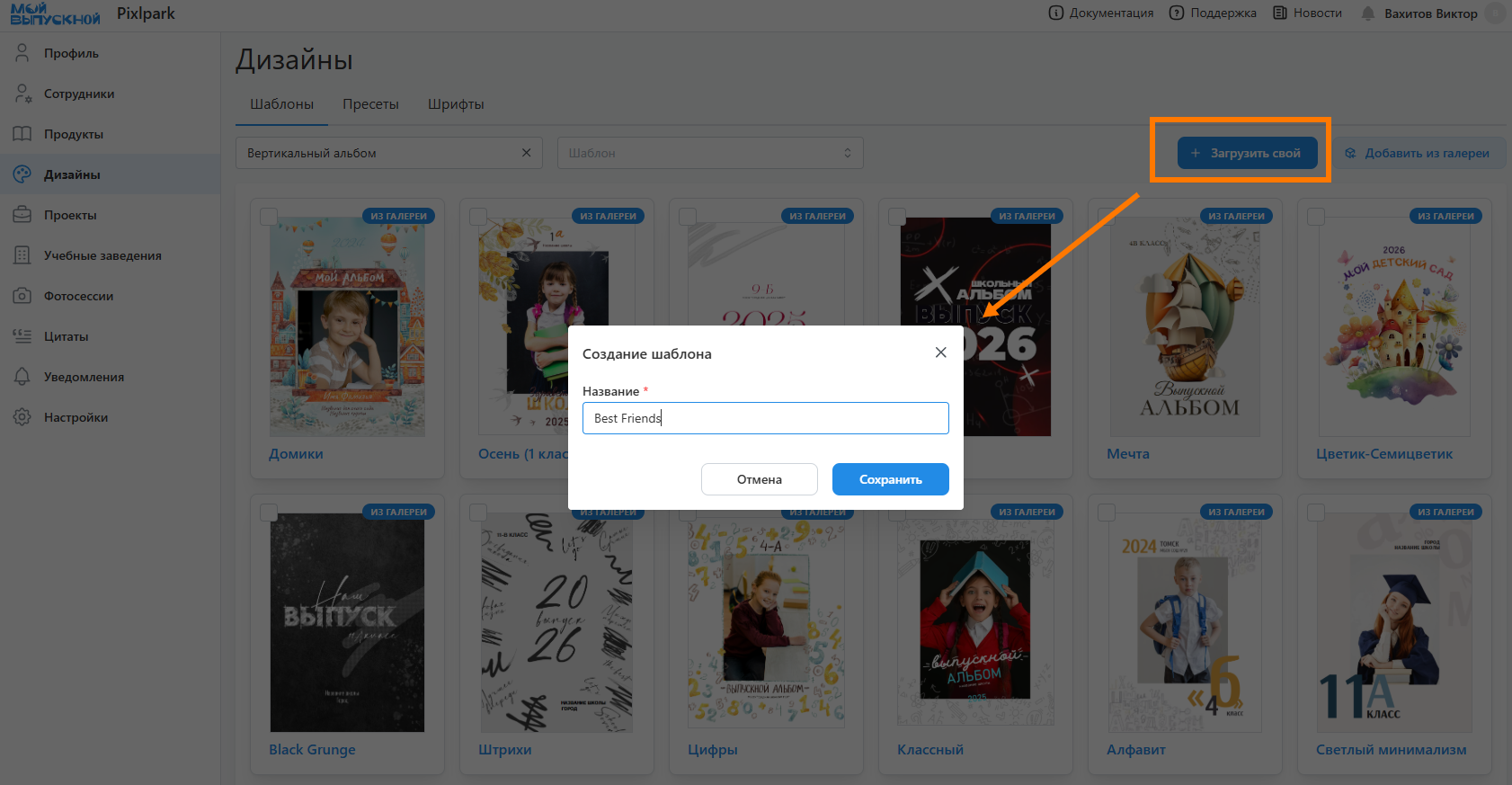Click the Настройки gear icon
The image size is (1512, 785).
point(22,417)
